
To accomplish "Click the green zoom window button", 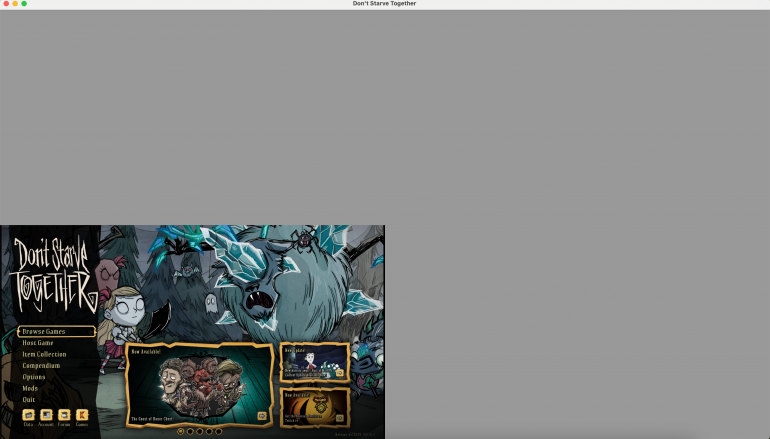I will [x=24, y=3].
